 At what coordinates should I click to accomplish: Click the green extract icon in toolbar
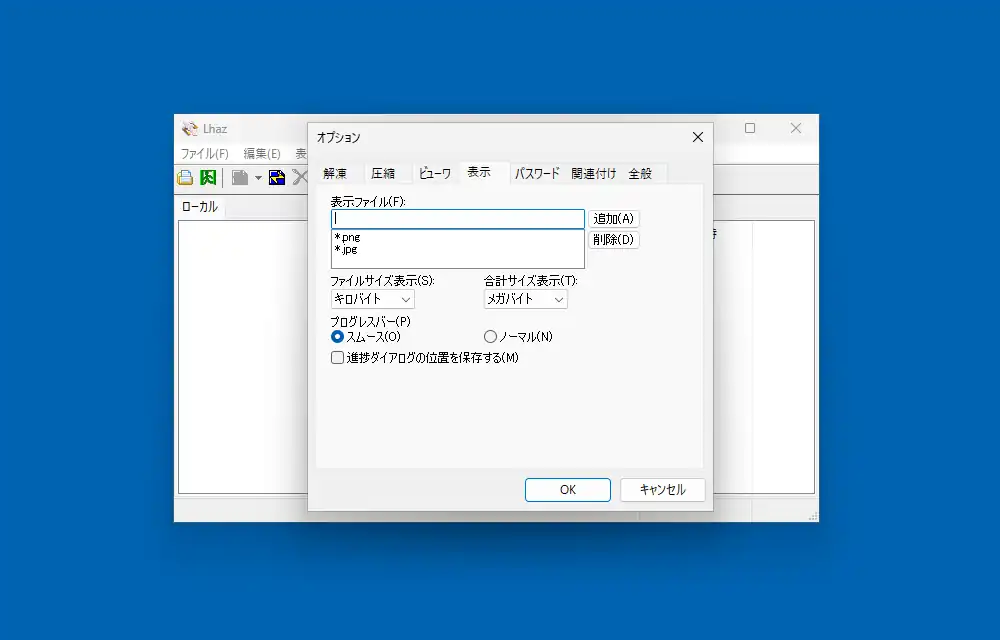[208, 178]
